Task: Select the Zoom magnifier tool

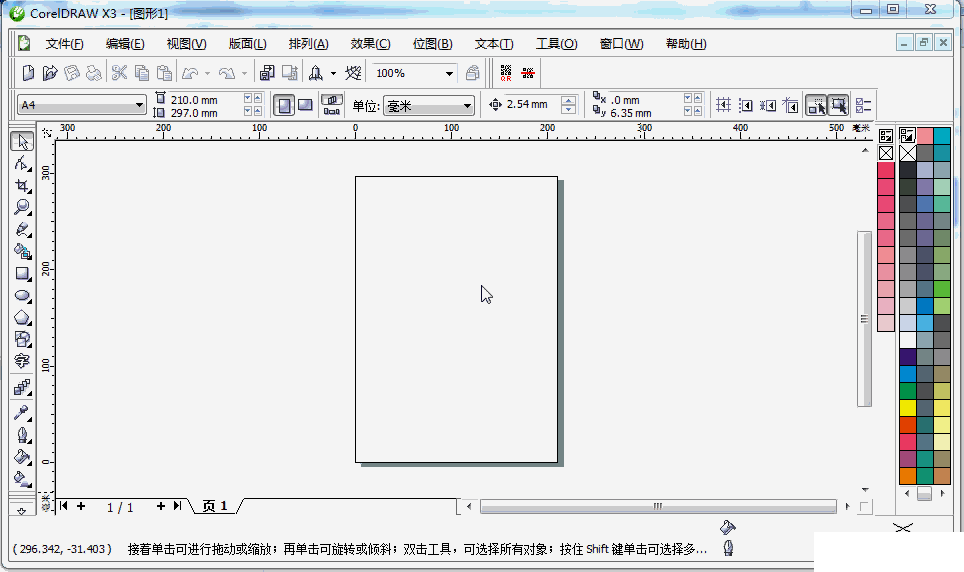Action: (x=22, y=207)
